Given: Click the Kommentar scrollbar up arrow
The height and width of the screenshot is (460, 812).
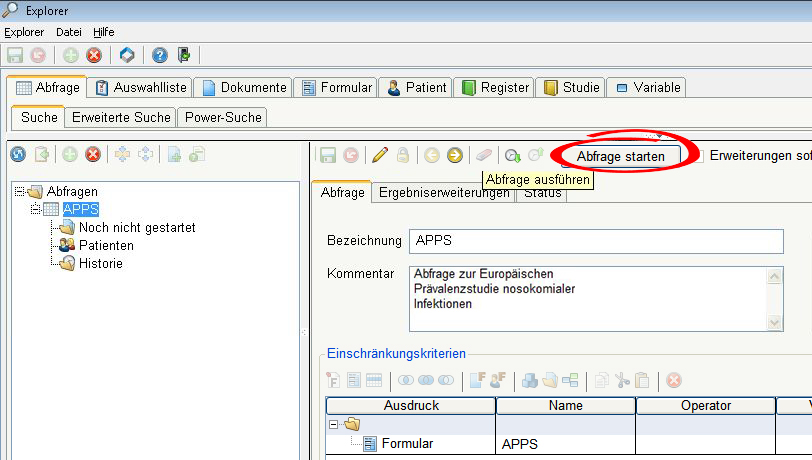Looking at the screenshot, I should 774,276.
